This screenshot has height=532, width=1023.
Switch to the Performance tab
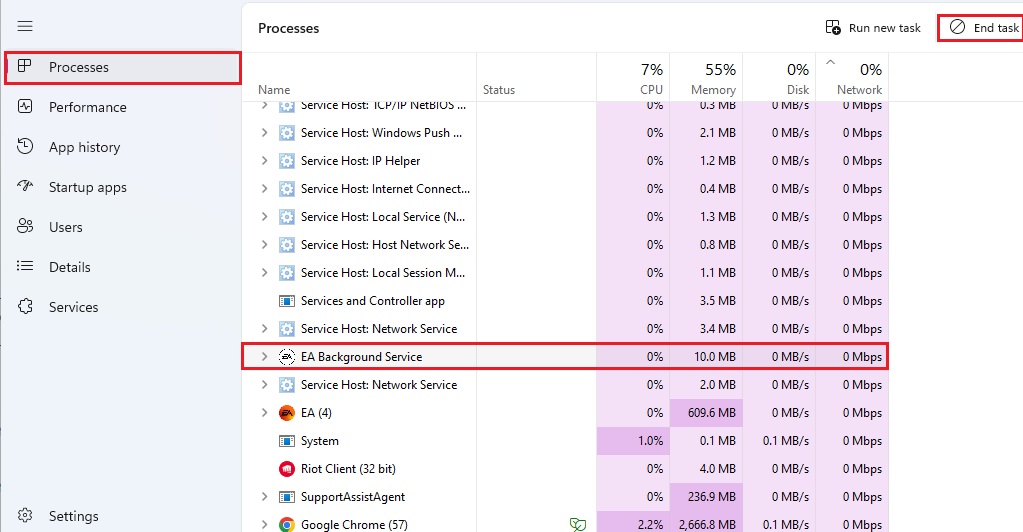click(x=87, y=107)
